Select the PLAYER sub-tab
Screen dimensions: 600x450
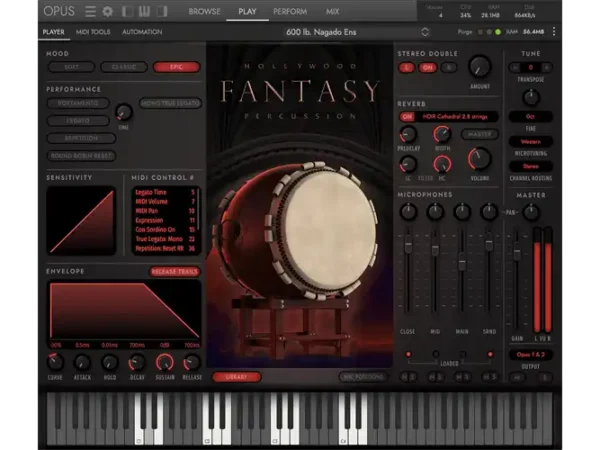click(54, 32)
